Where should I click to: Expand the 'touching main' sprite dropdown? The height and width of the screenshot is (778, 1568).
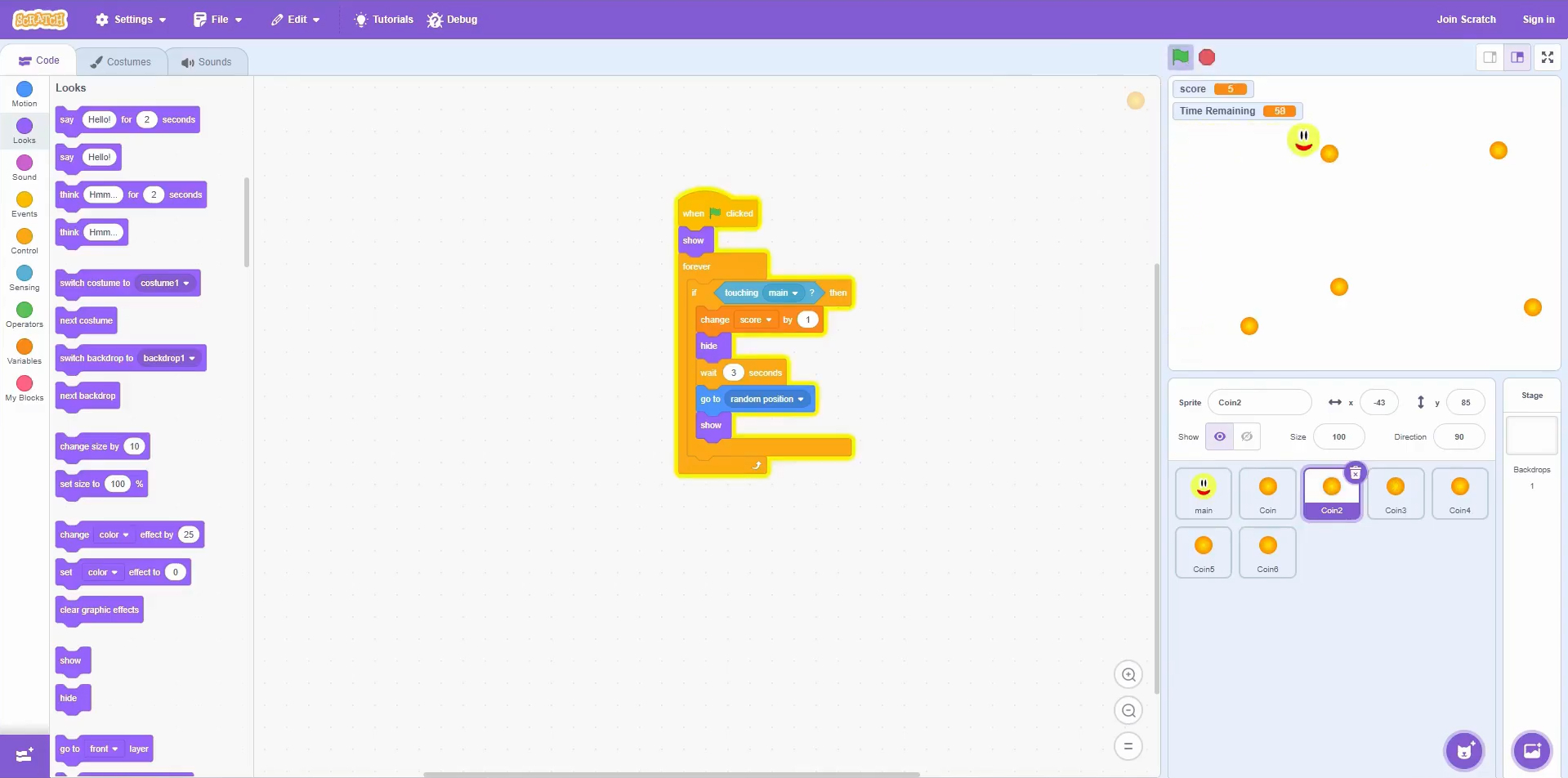point(794,293)
